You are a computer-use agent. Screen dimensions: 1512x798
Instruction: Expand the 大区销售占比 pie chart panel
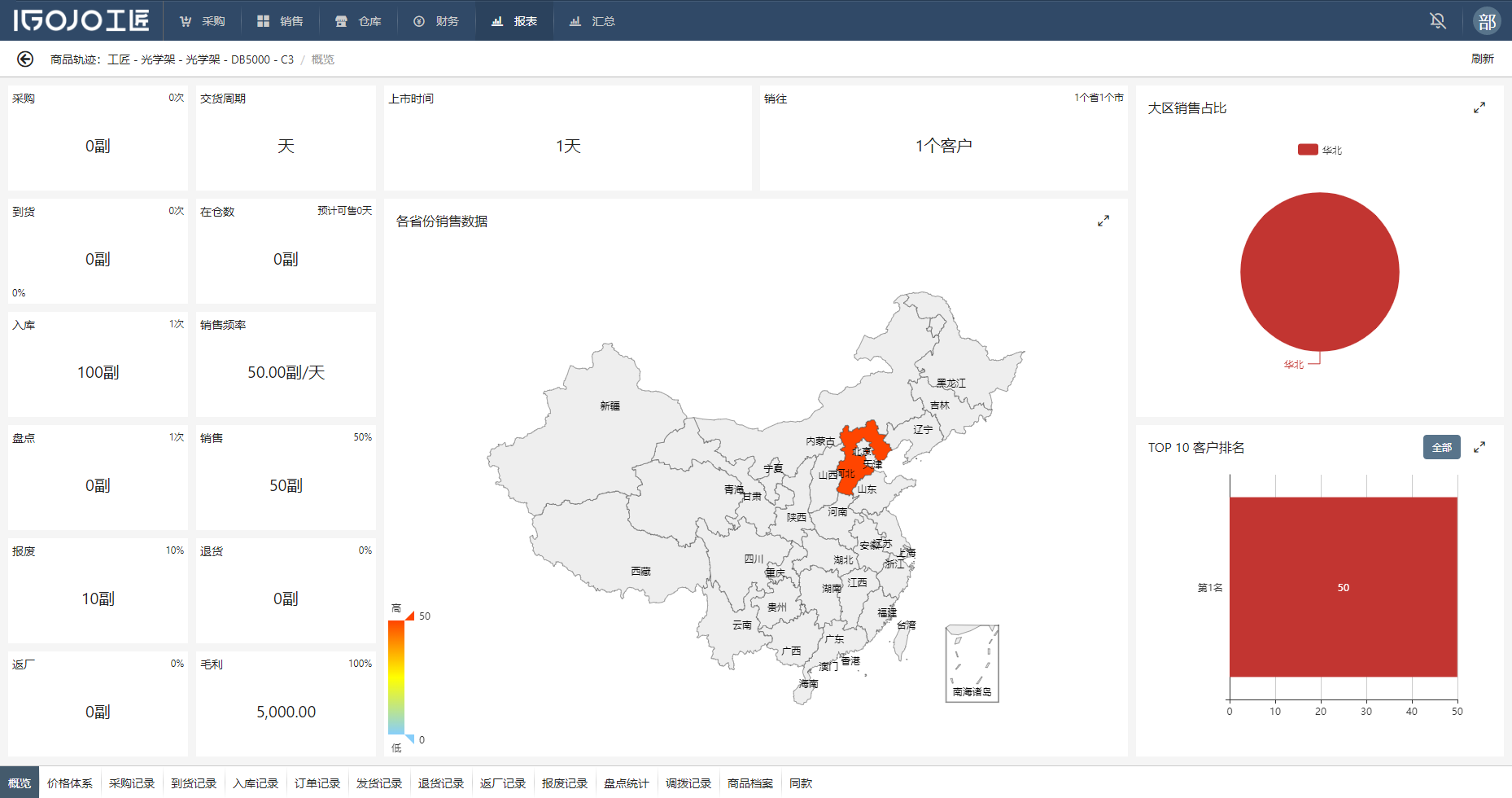1479,108
